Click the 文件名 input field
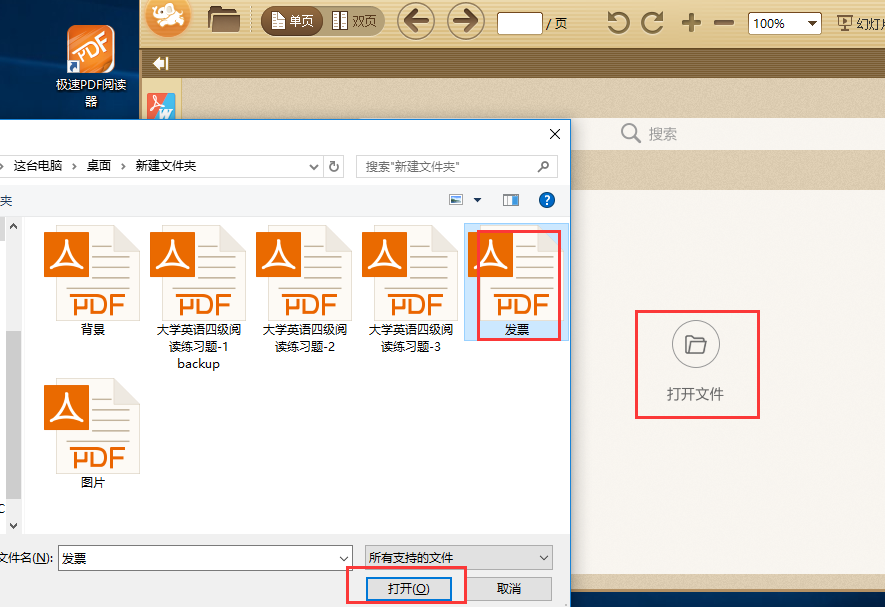885x607 pixels. point(205,558)
